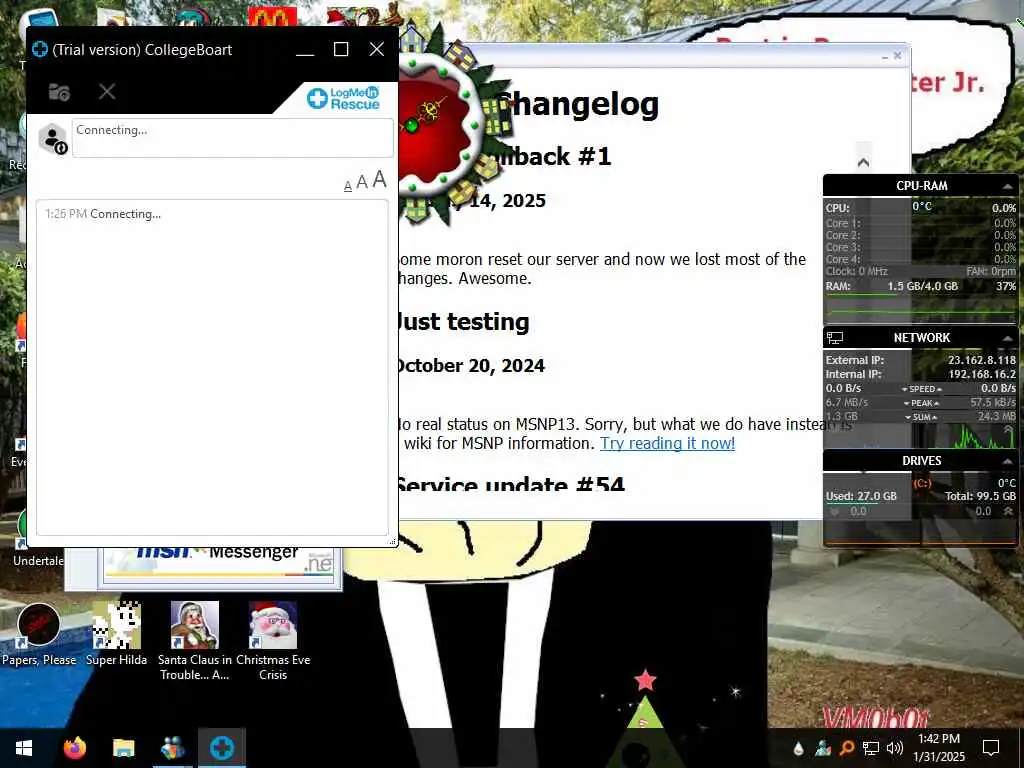1024x768 pixels.
Task: Click the Total: 99.5 GB drive text
Action: tap(980, 496)
